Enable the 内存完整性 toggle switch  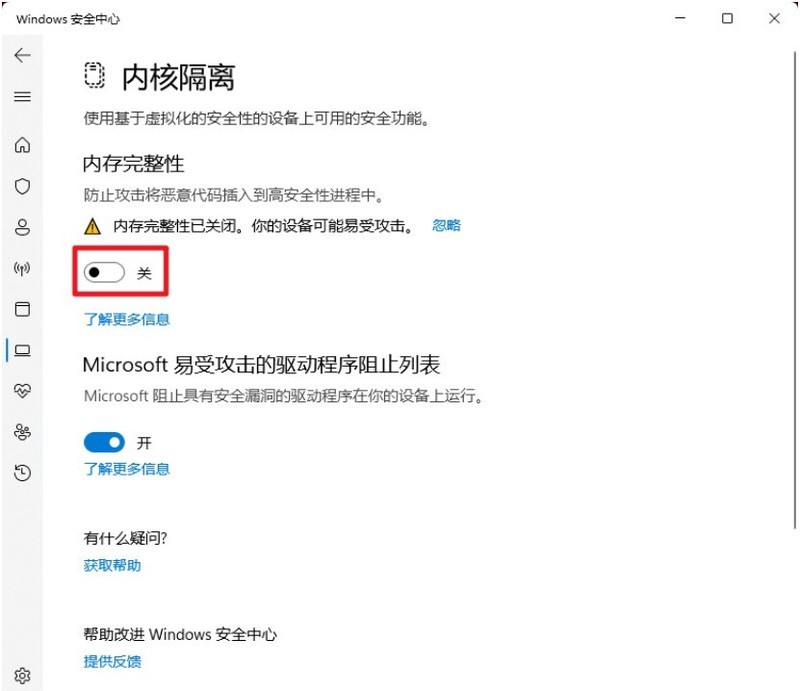104,273
